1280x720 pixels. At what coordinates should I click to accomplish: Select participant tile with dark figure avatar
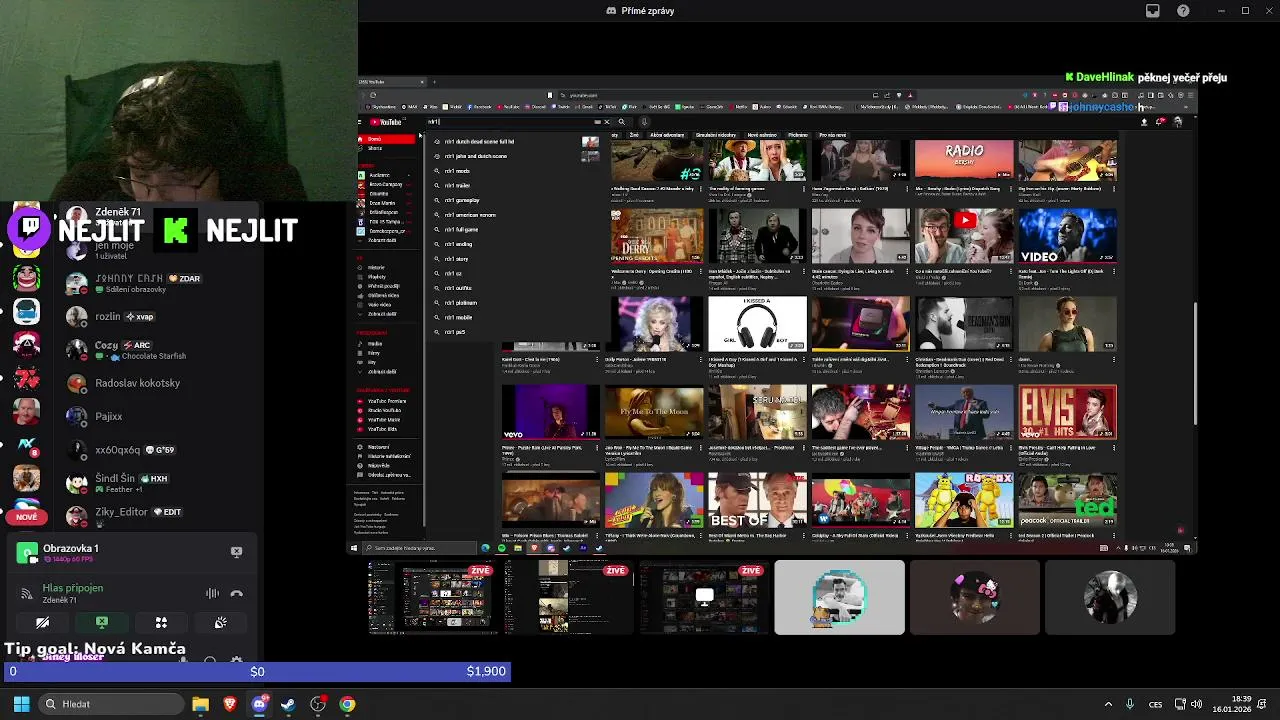pos(1110,597)
